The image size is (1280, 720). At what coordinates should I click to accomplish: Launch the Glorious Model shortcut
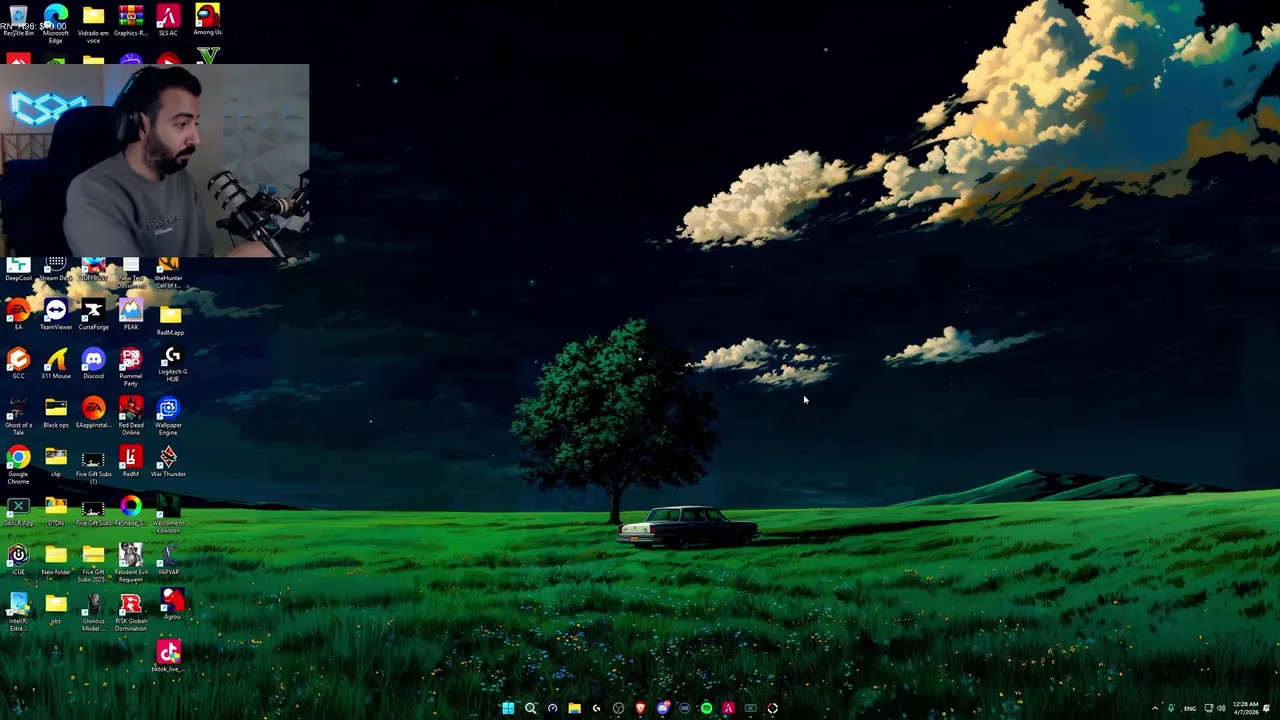pyautogui.click(x=93, y=613)
